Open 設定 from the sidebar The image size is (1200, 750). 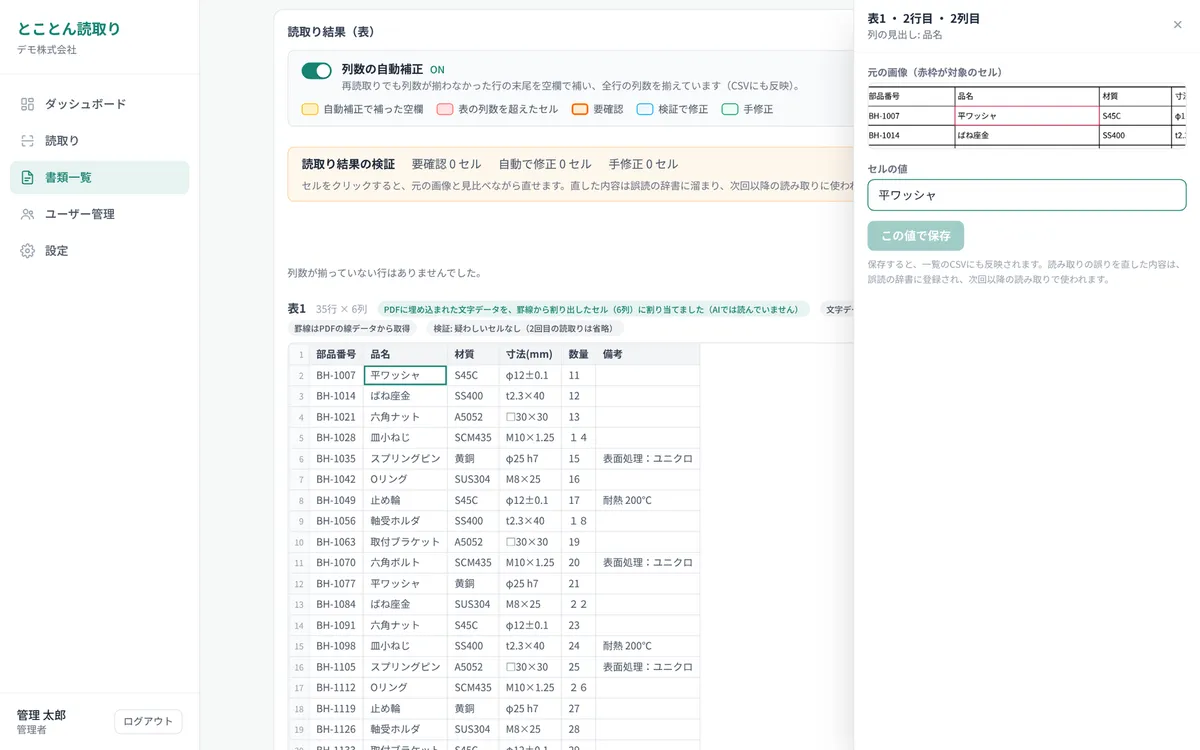pyautogui.click(x=99, y=251)
